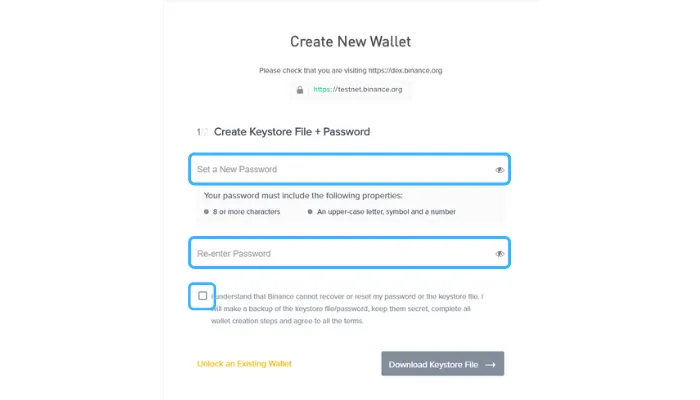Click the 8 or more characters requirement
Image resolution: width=700 pixels, height=400 pixels.
point(246,212)
